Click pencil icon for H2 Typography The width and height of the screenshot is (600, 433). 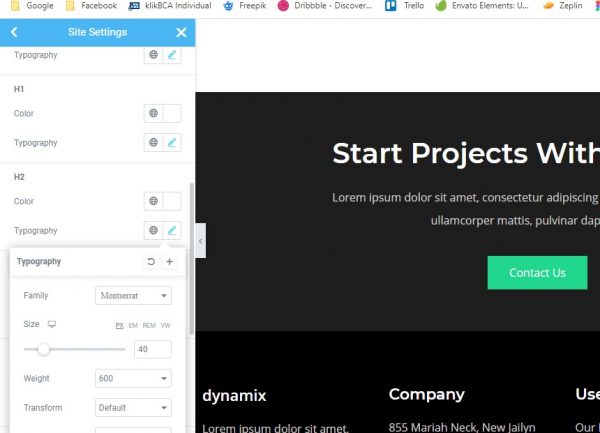tap(172, 231)
